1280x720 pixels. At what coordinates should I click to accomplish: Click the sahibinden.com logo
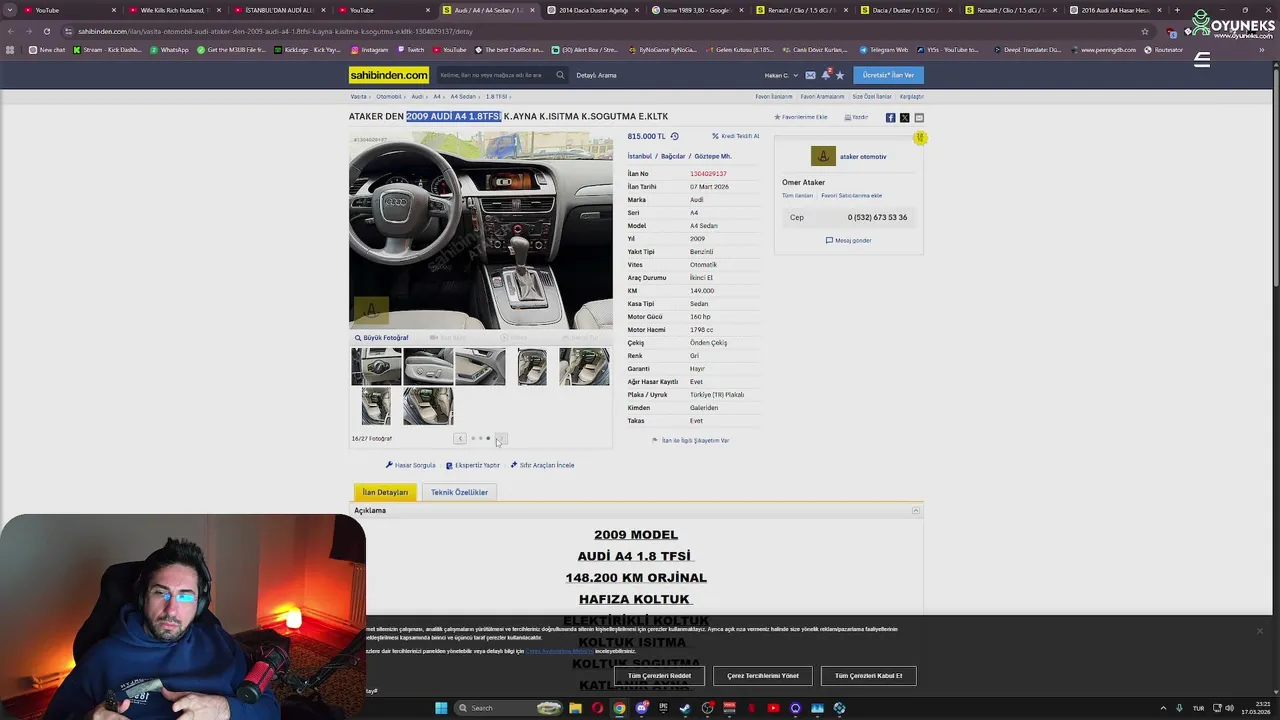(x=389, y=75)
